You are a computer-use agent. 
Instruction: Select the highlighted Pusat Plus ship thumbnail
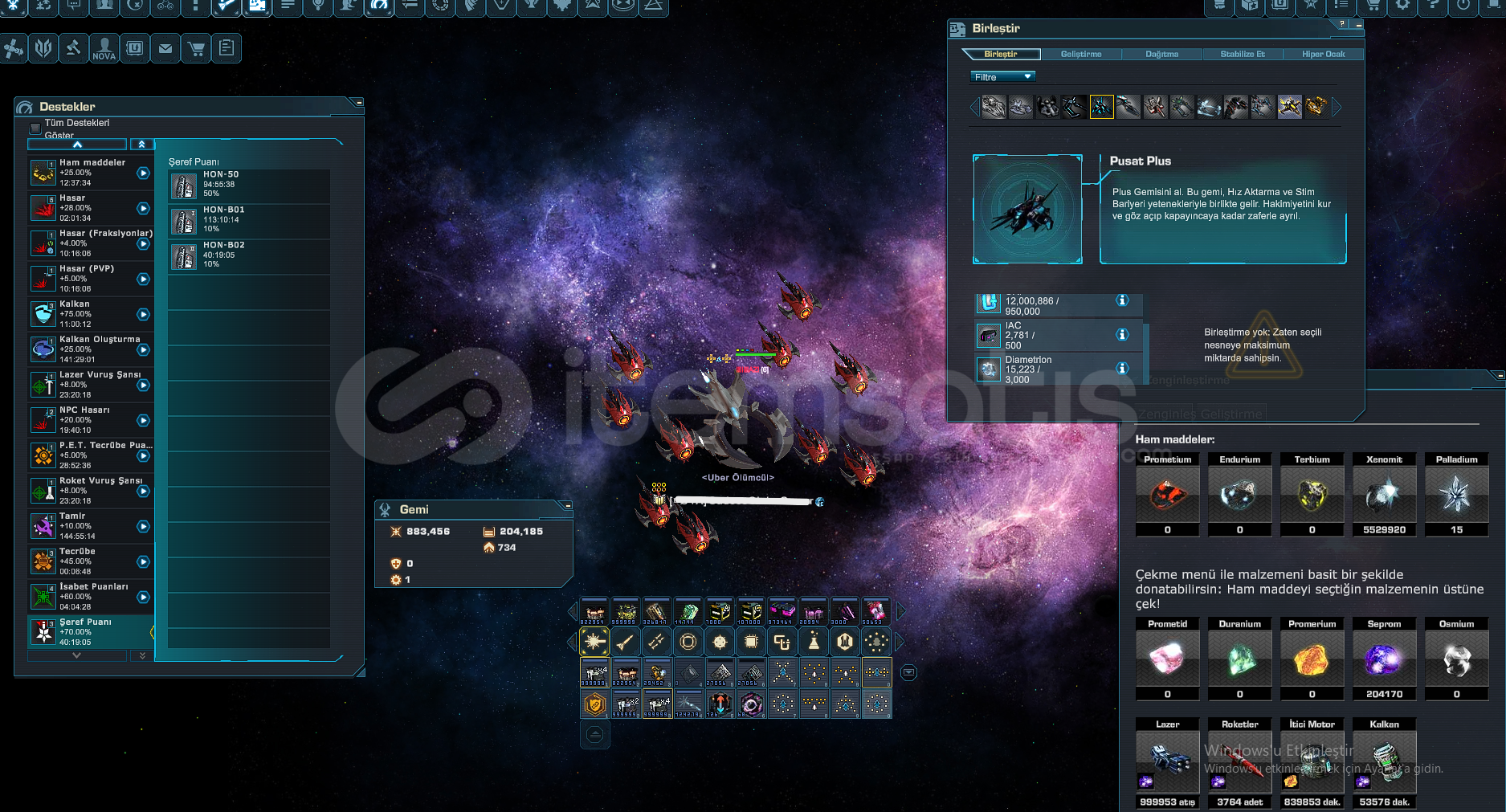1101,107
